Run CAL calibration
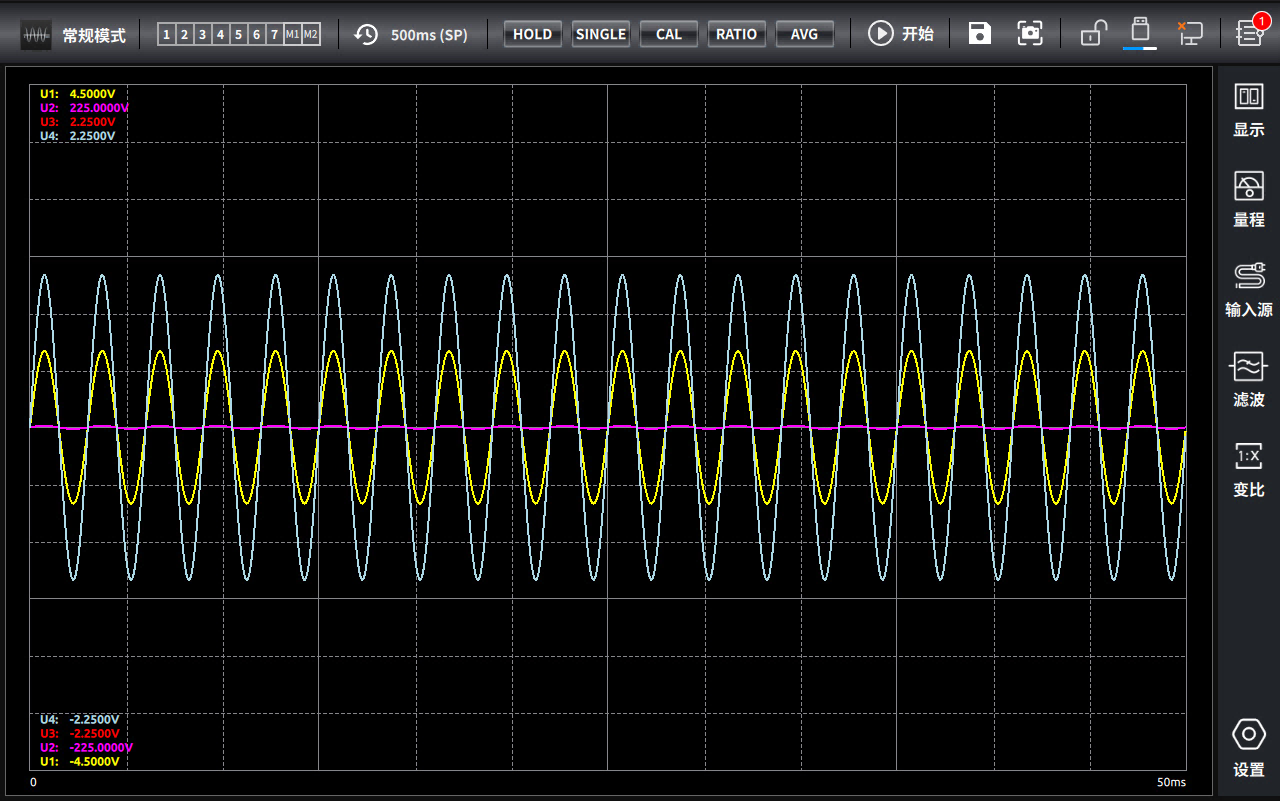This screenshot has width=1280, height=801. [x=669, y=34]
